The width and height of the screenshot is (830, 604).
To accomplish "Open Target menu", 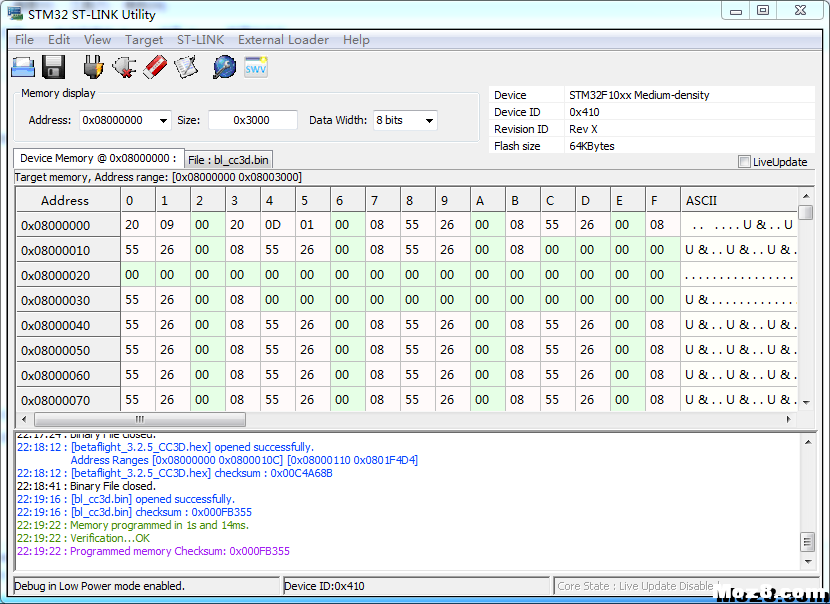I will click(x=144, y=40).
